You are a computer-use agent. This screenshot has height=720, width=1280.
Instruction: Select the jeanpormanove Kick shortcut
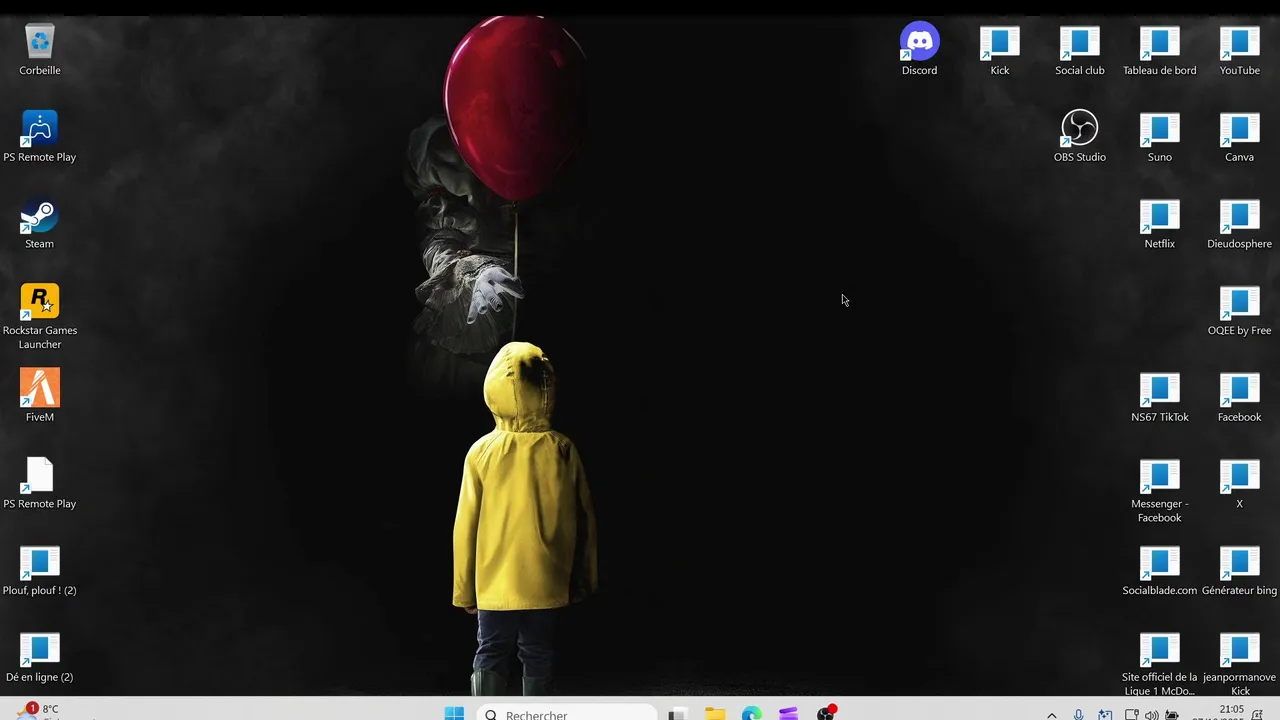(x=1240, y=663)
